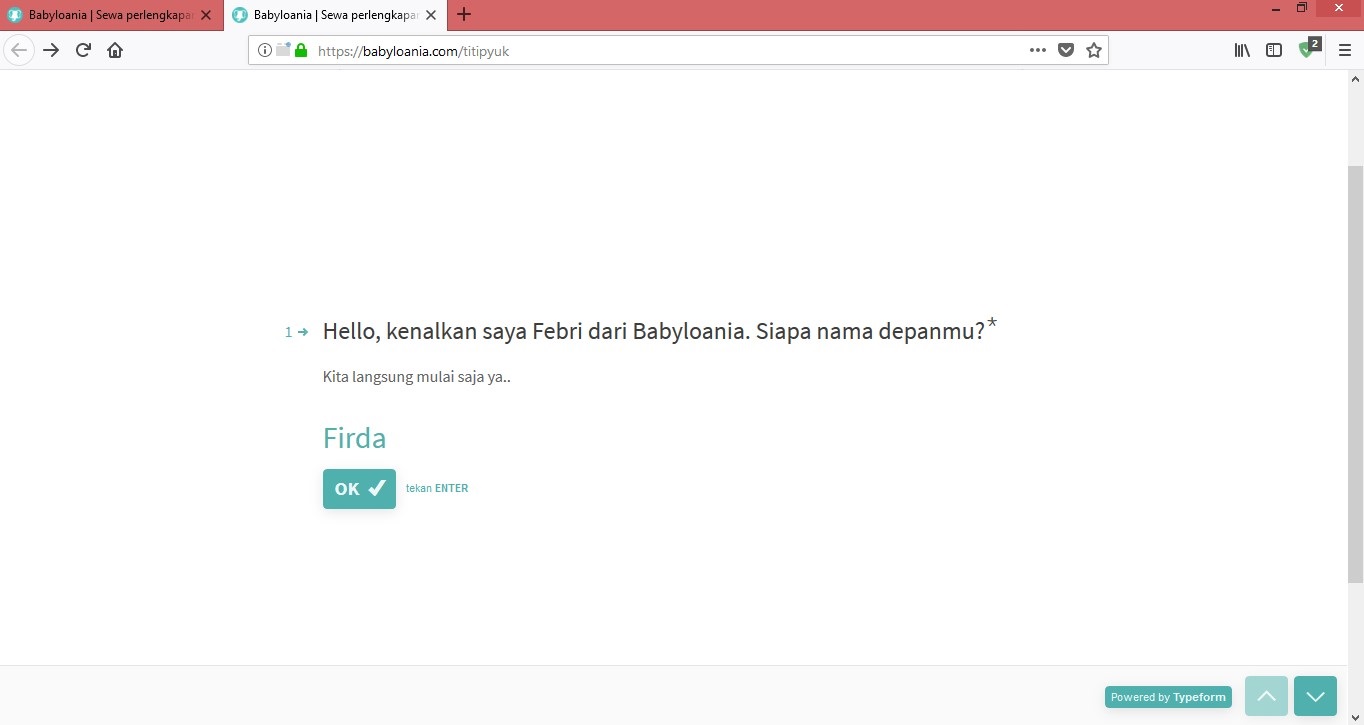This screenshot has height=725, width=1364.
Task: Go to previous question with up chevron
Action: coord(1266,697)
